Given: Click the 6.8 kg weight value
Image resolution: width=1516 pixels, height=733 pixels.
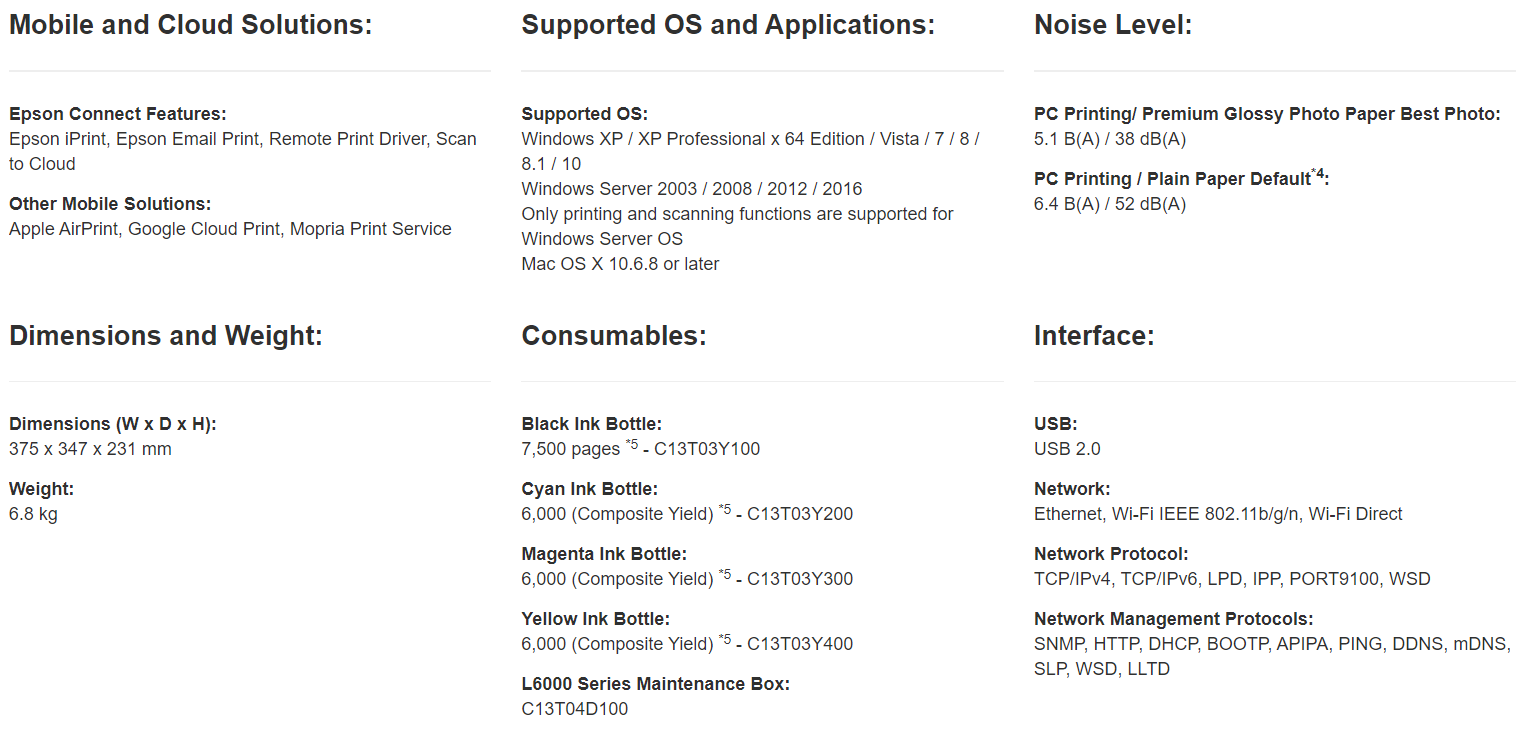Looking at the screenshot, I should (33, 514).
